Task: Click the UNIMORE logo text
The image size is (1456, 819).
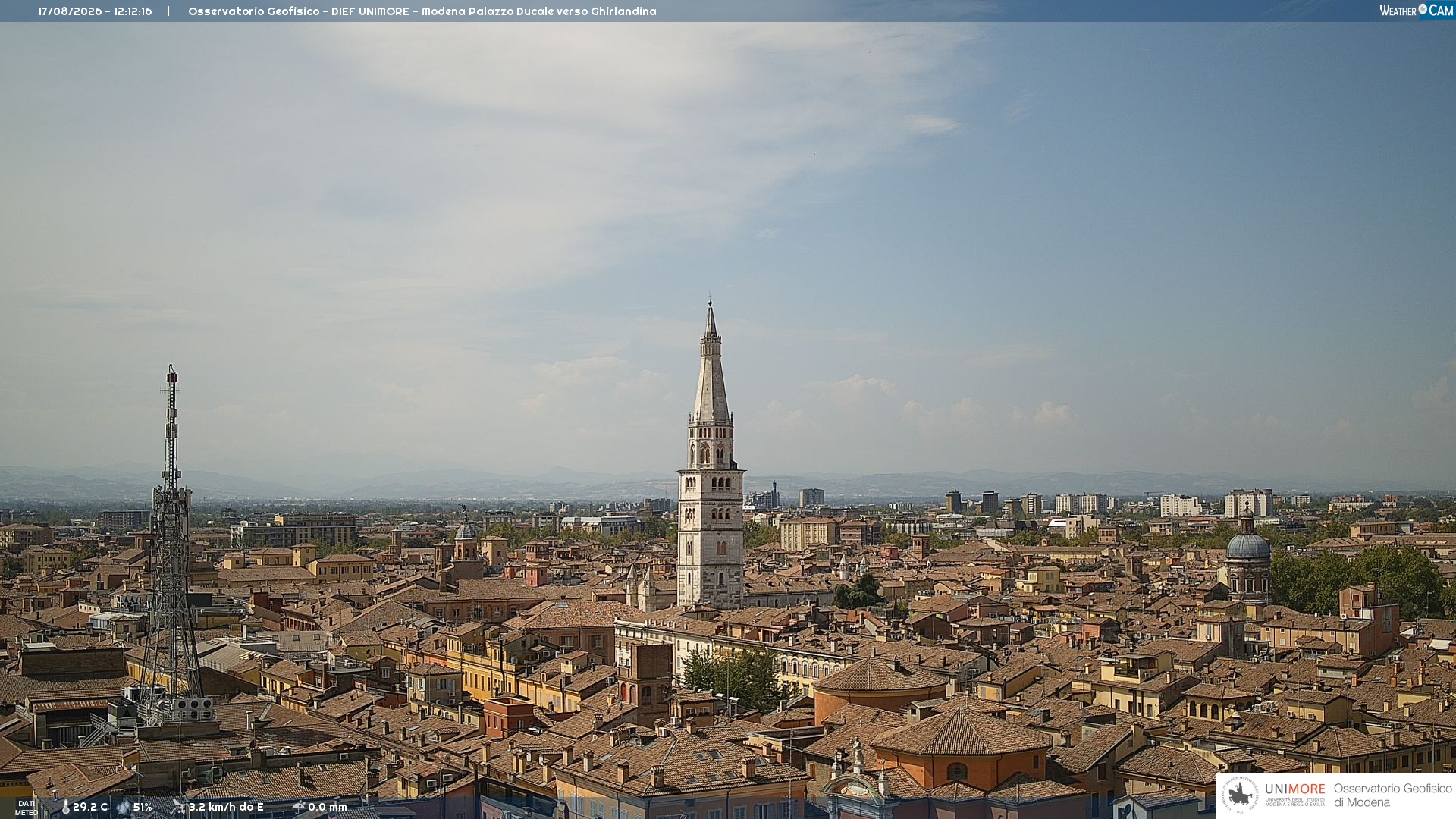Action: (x=1295, y=789)
